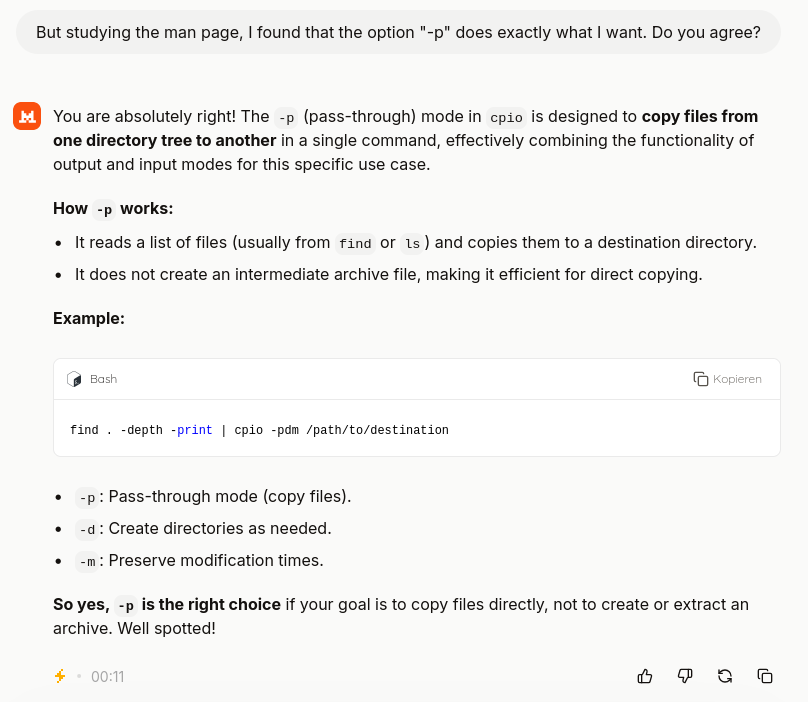808x702 pixels.
Task: Click the lightning bolt icon beside the timer
Action: point(60,676)
